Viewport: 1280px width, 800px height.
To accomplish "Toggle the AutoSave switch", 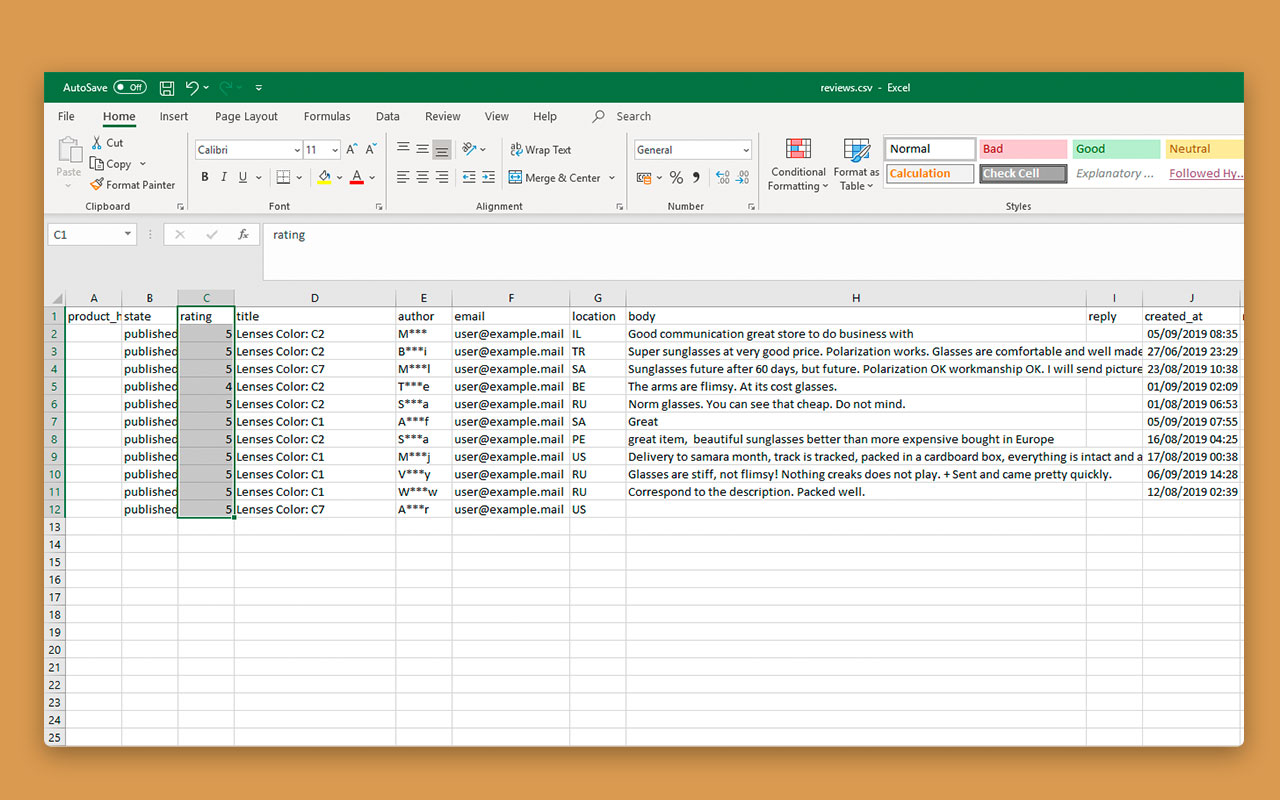I will pos(130,88).
